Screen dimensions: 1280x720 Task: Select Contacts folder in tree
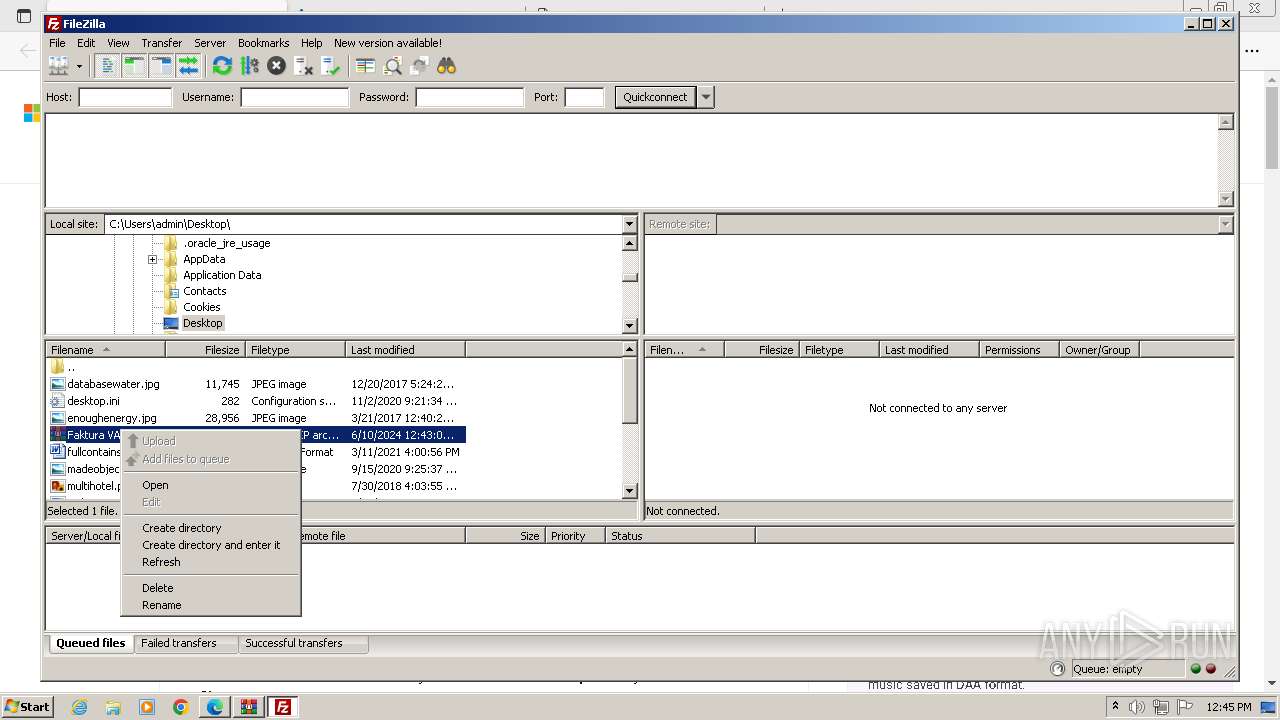coord(204,291)
